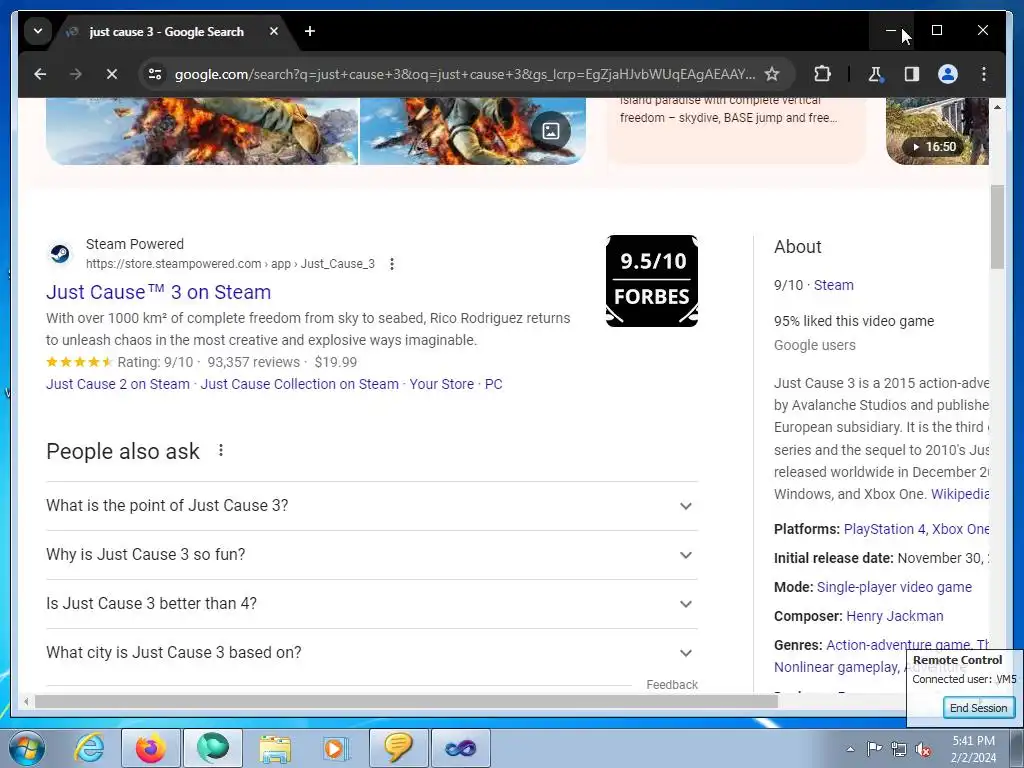Viewport: 1024px width, 768px height.
Task: Expand 'What is the point of Just Cause 3?'
Action: (x=372, y=506)
